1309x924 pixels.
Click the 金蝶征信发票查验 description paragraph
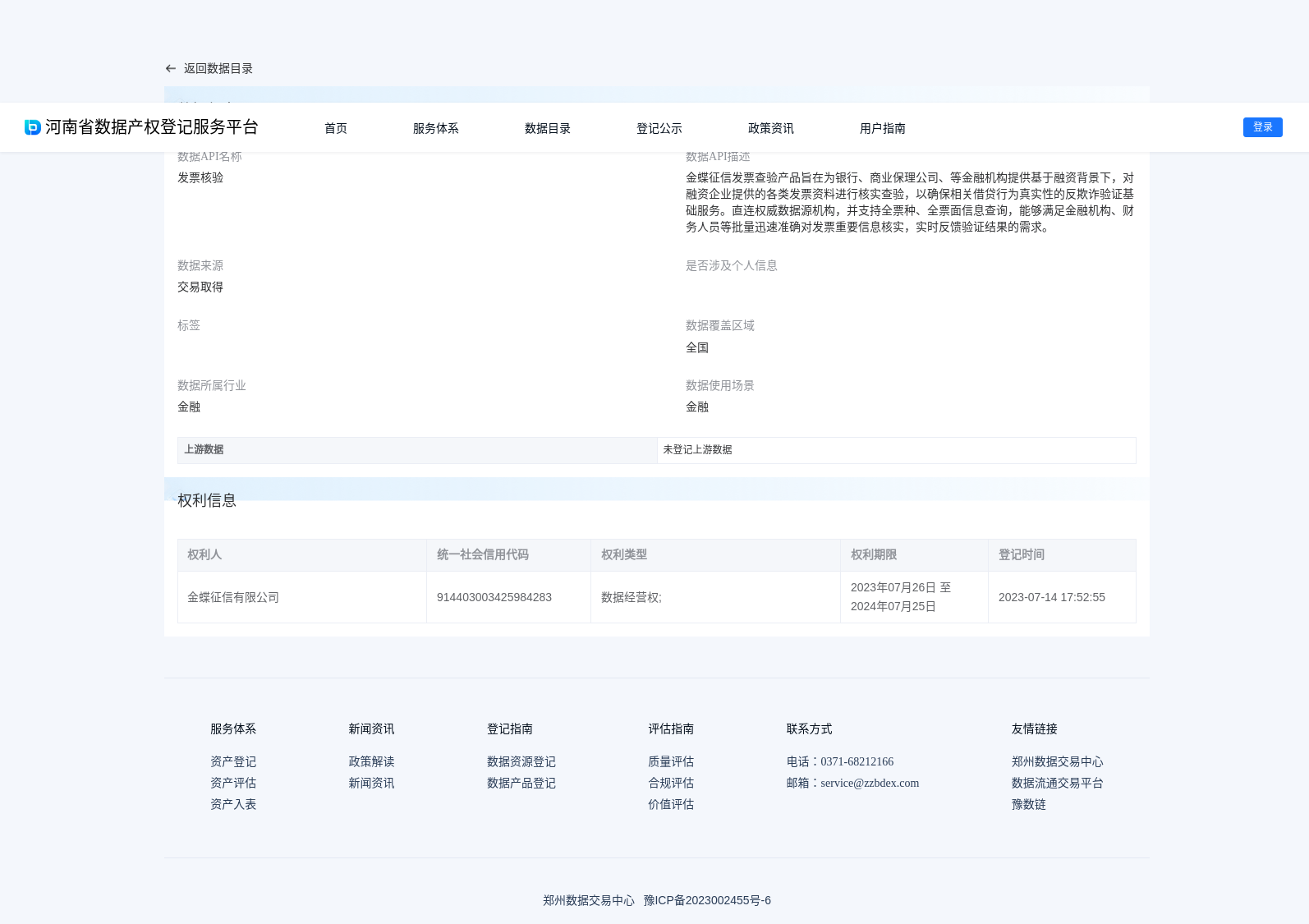910,203
